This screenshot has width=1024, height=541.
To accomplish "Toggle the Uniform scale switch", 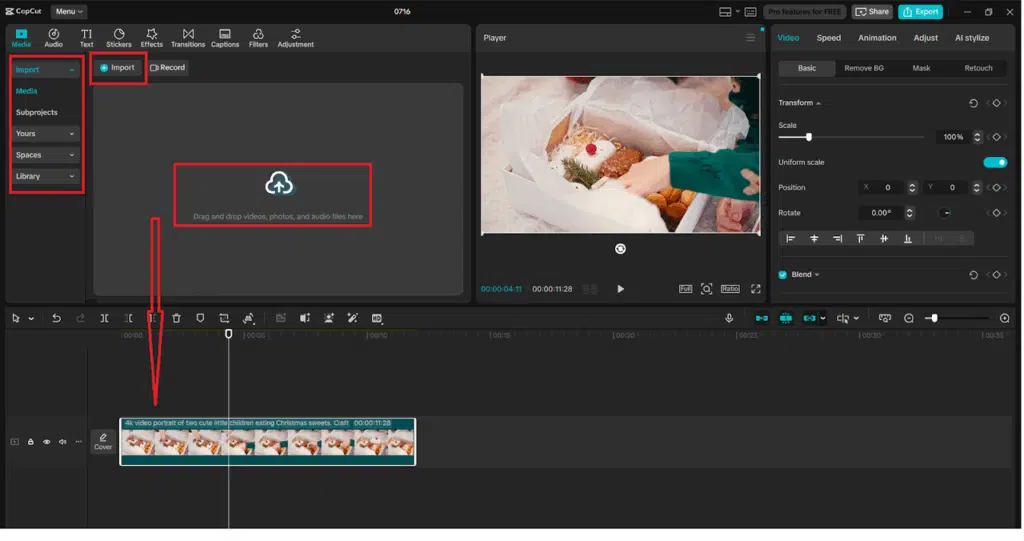I will (994, 162).
